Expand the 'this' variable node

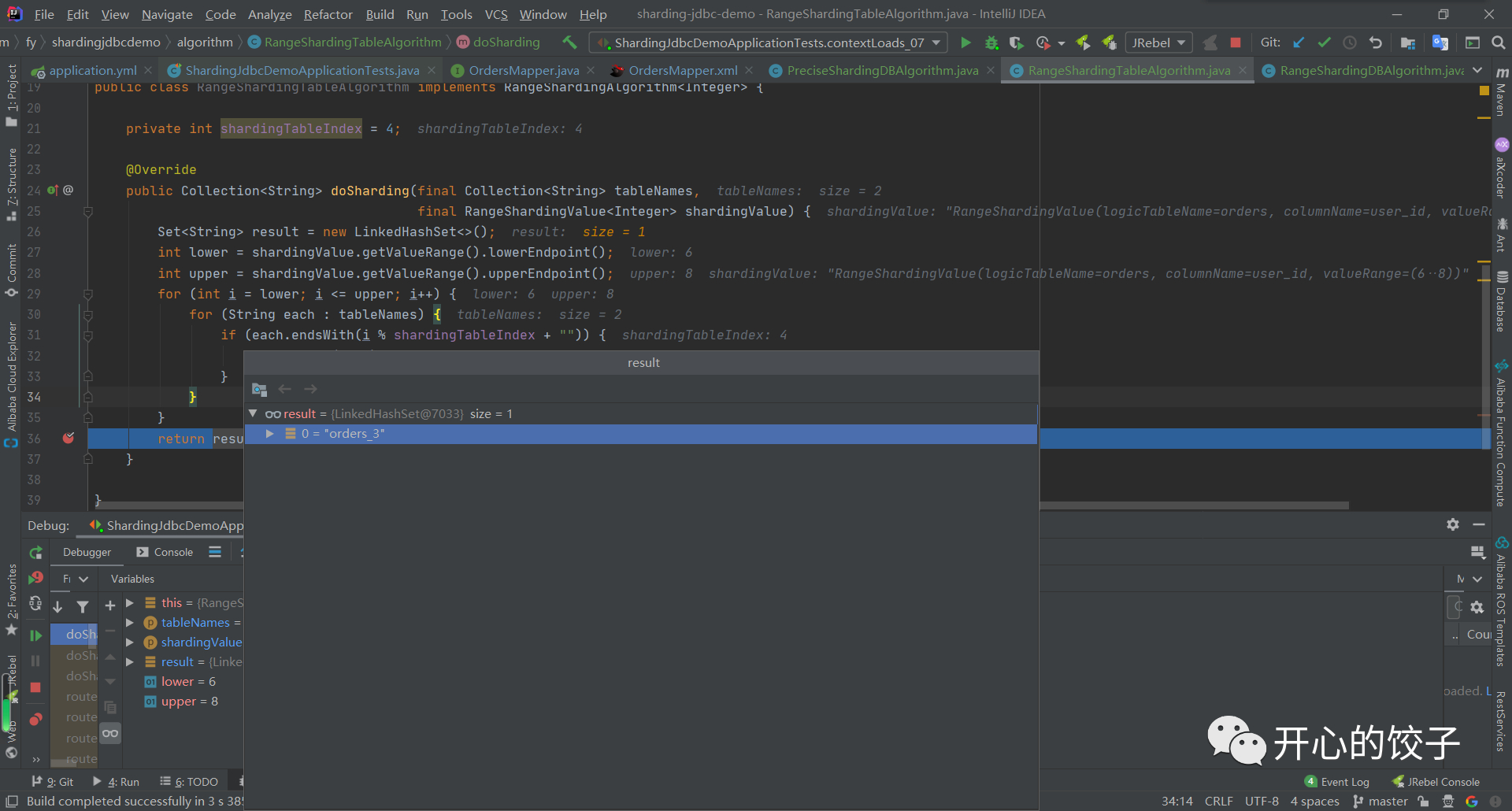130,602
